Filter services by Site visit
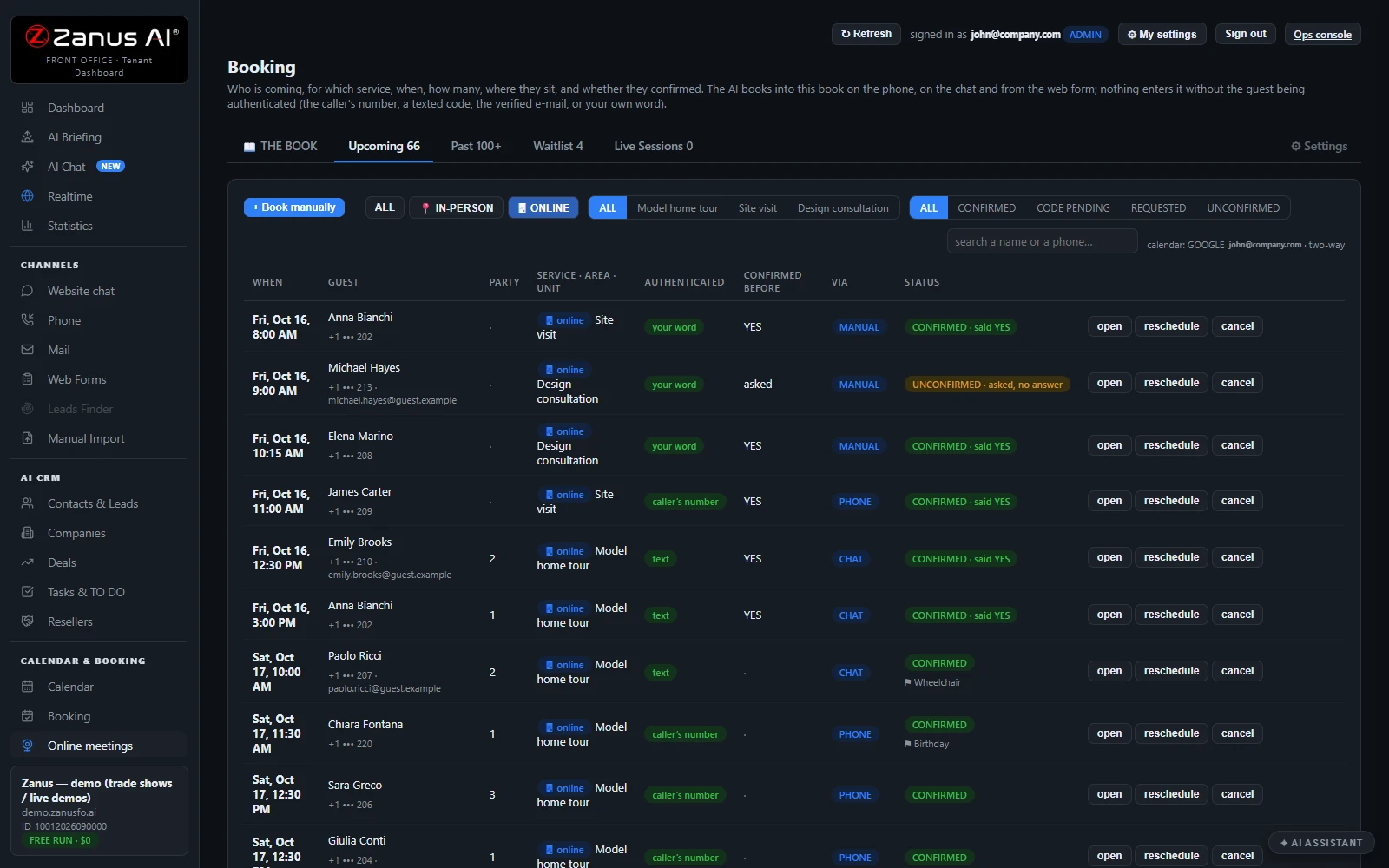This screenshot has height=868, width=1389. [x=757, y=208]
